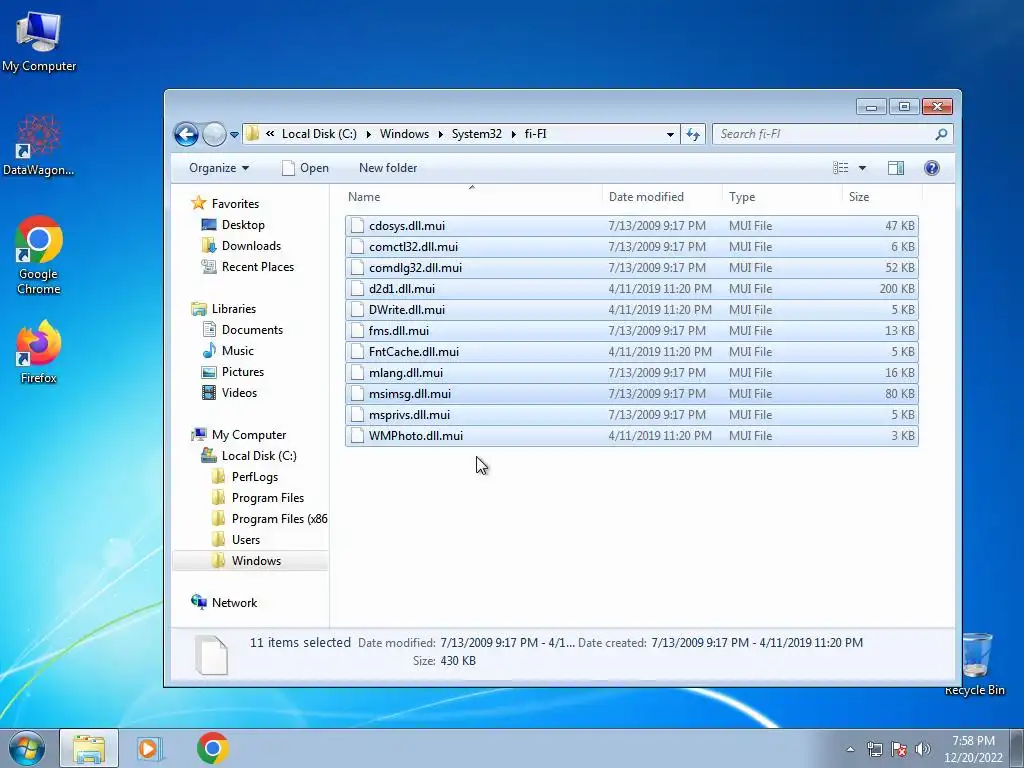Select file d2d1.dll.mui
Image resolution: width=1024 pixels, height=768 pixels.
point(632,289)
